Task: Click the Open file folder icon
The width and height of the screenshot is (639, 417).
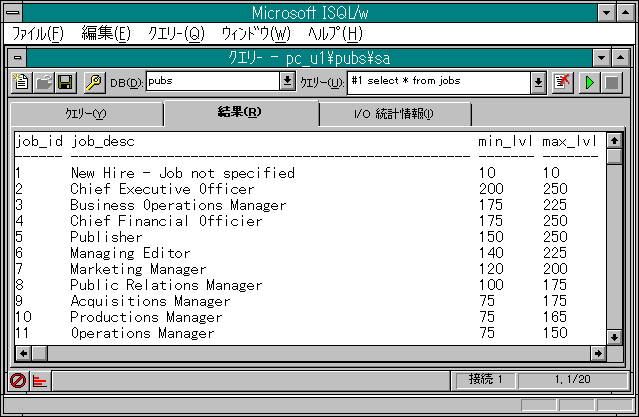Action: coord(44,83)
